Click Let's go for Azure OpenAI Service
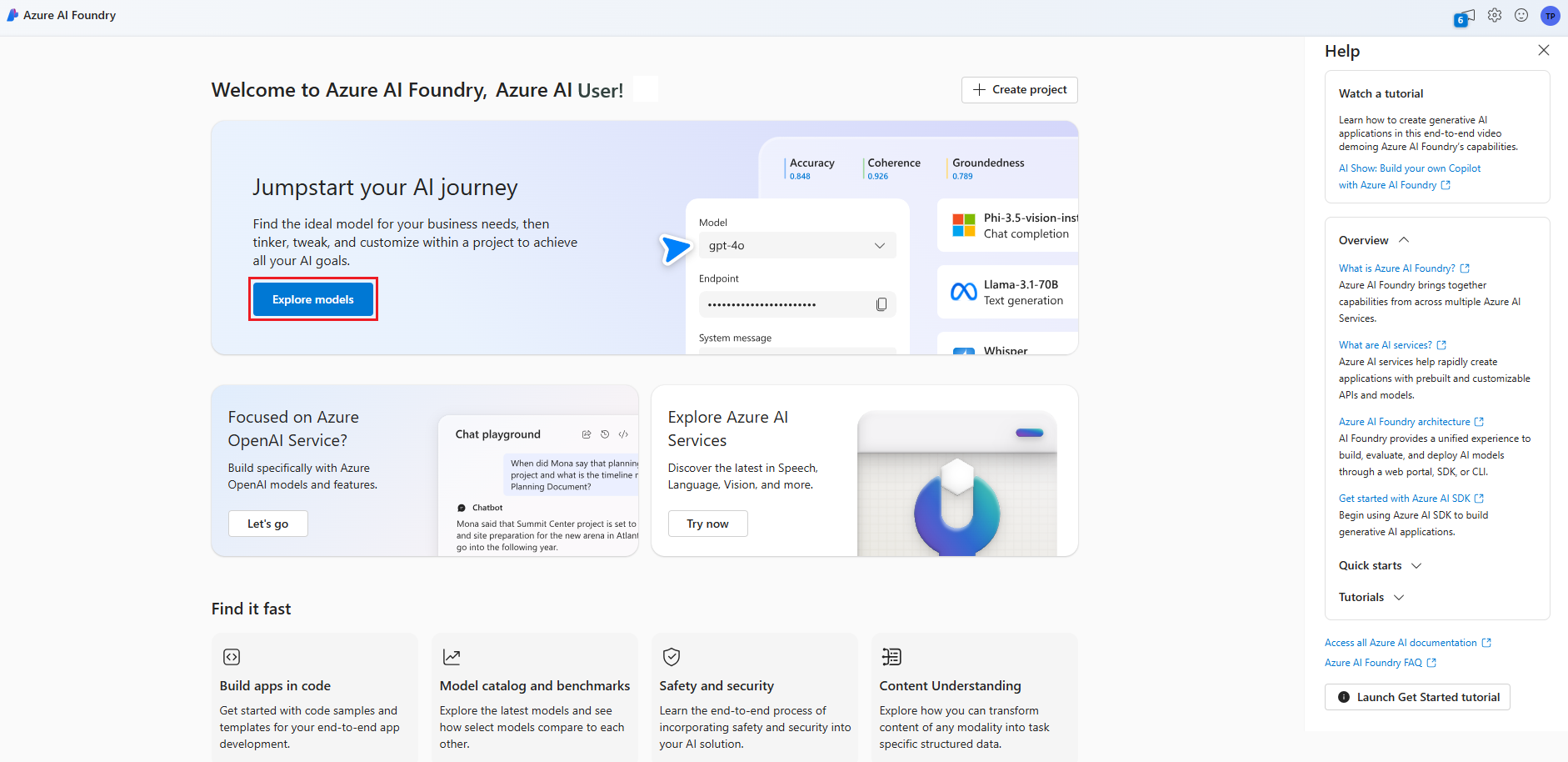The height and width of the screenshot is (762, 1568). (x=268, y=524)
